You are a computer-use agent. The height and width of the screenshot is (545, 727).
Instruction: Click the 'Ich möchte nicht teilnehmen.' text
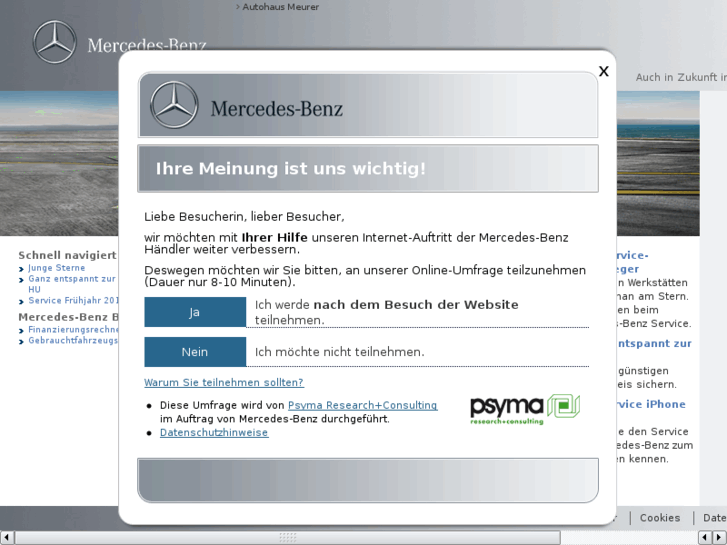coord(339,352)
